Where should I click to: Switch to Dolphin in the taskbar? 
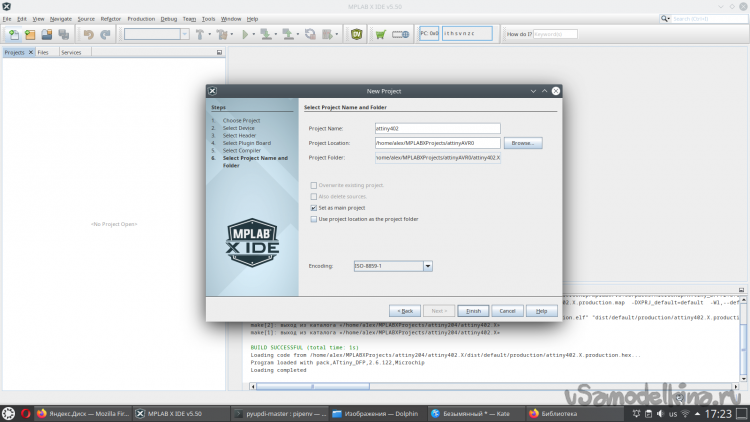377,413
